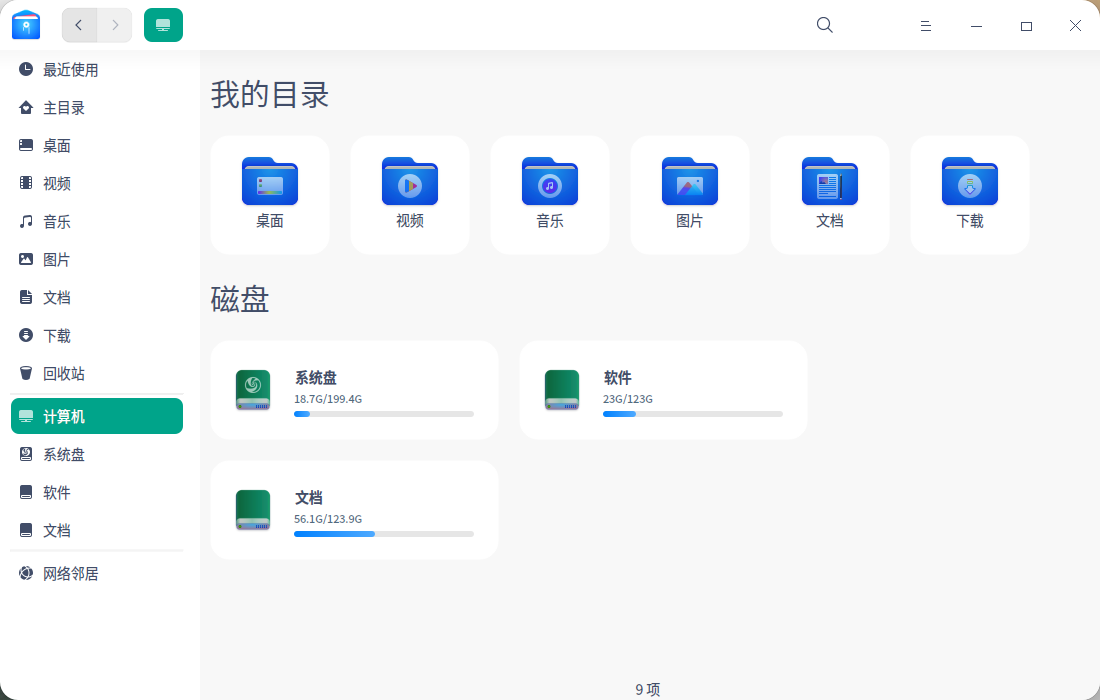
Task: Minimize the file manager window
Action: (x=976, y=26)
